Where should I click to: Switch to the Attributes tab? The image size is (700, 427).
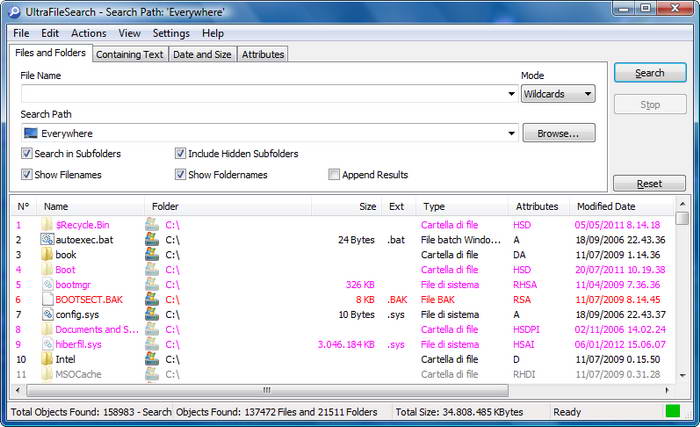[x=263, y=54]
